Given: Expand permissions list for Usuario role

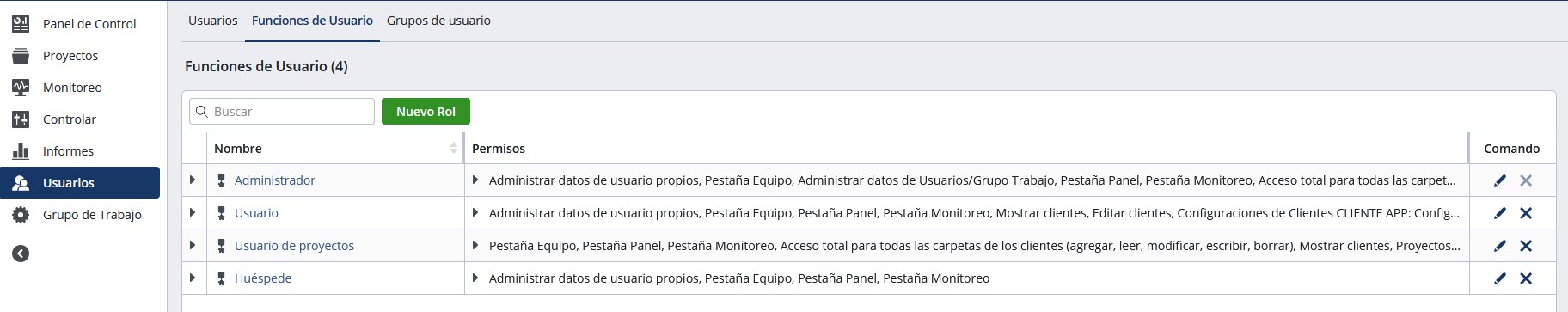Looking at the screenshot, I should [x=475, y=213].
